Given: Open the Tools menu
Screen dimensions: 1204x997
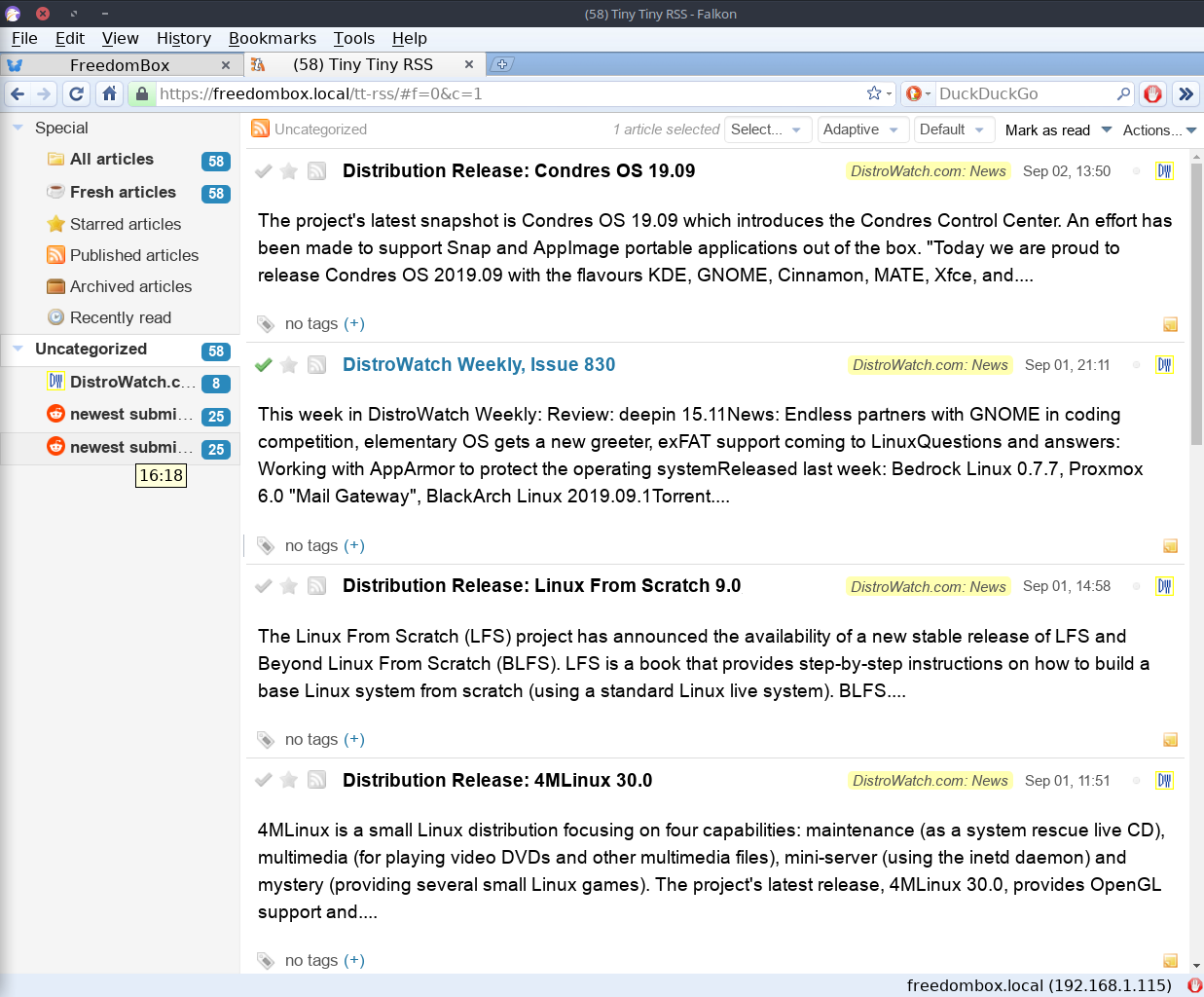Looking at the screenshot, I should click(x=354, y=38).
